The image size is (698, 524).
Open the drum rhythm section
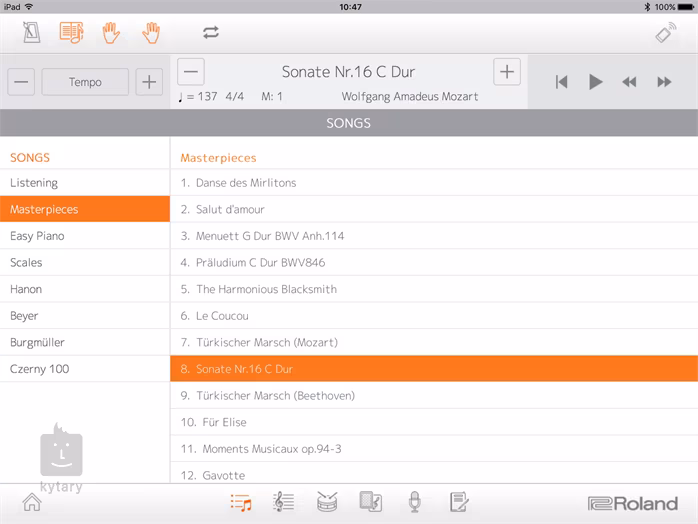coord(327,502)
